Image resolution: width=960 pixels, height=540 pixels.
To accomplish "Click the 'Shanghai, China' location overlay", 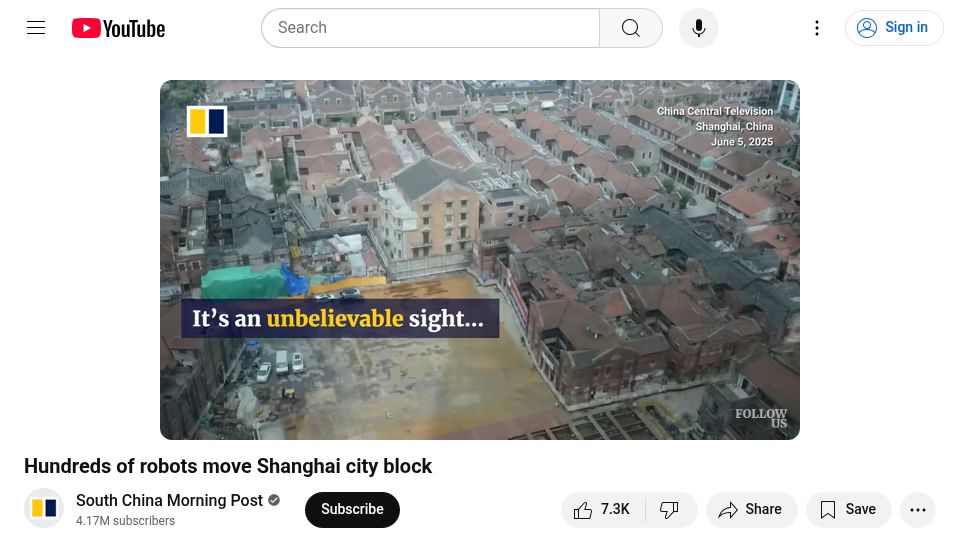I will [x=734, y=127].
